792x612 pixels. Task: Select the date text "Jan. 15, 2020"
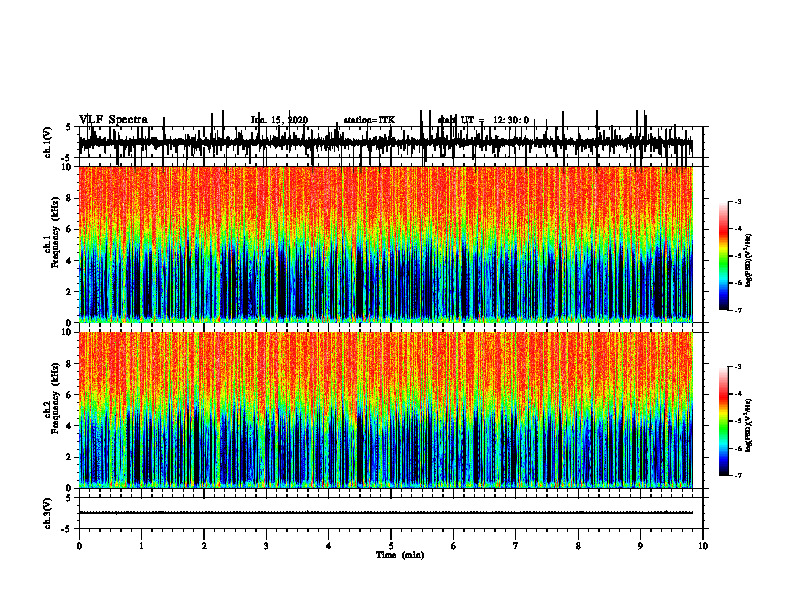[x=279, y=120]
